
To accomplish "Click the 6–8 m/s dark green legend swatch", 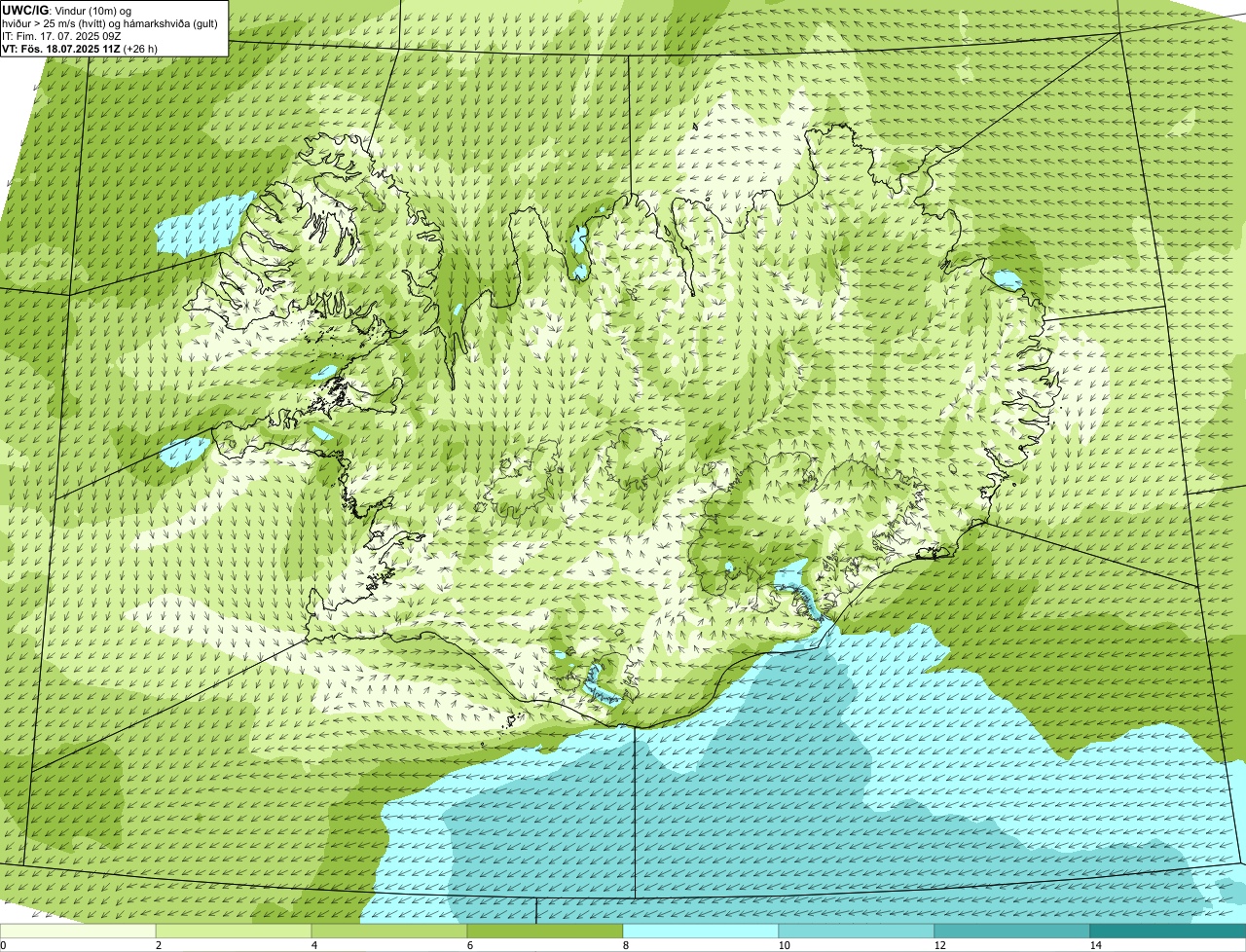I will [x=545, y=932].
